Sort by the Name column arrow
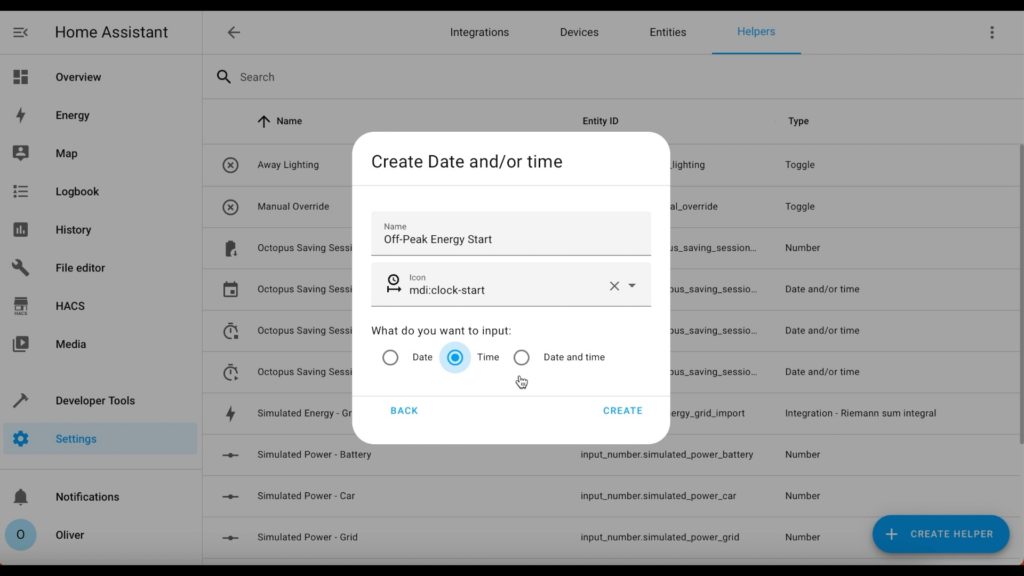Image resolution: width=1024 pixels, height=576 pixels. click(x=263, y=121)
